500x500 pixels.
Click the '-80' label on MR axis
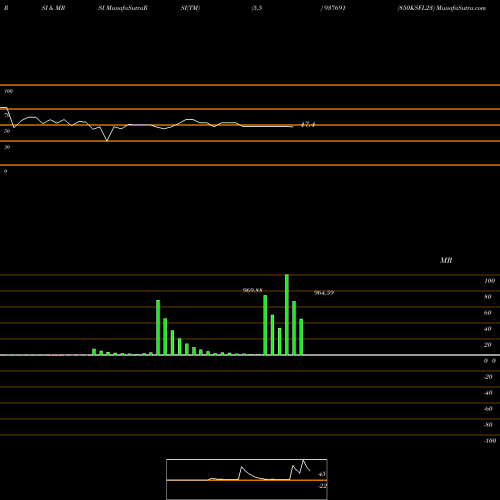pyautogui.click(x=488, y=425)
